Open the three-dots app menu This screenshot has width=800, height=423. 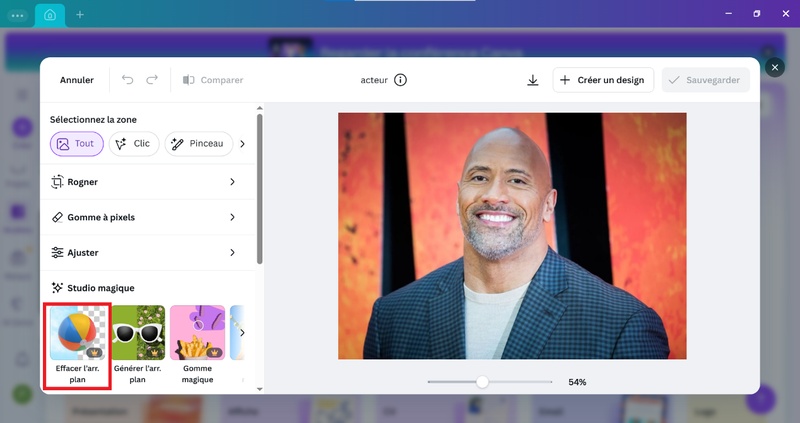[x=17, y=15]
